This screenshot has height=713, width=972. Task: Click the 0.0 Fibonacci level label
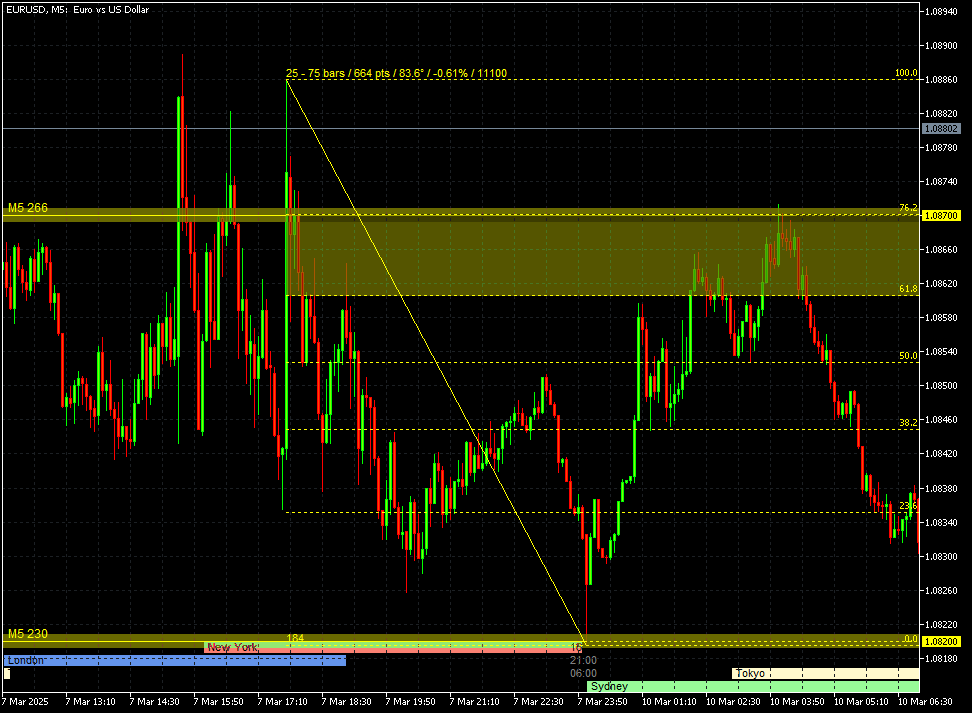click(x=910, y=639)
